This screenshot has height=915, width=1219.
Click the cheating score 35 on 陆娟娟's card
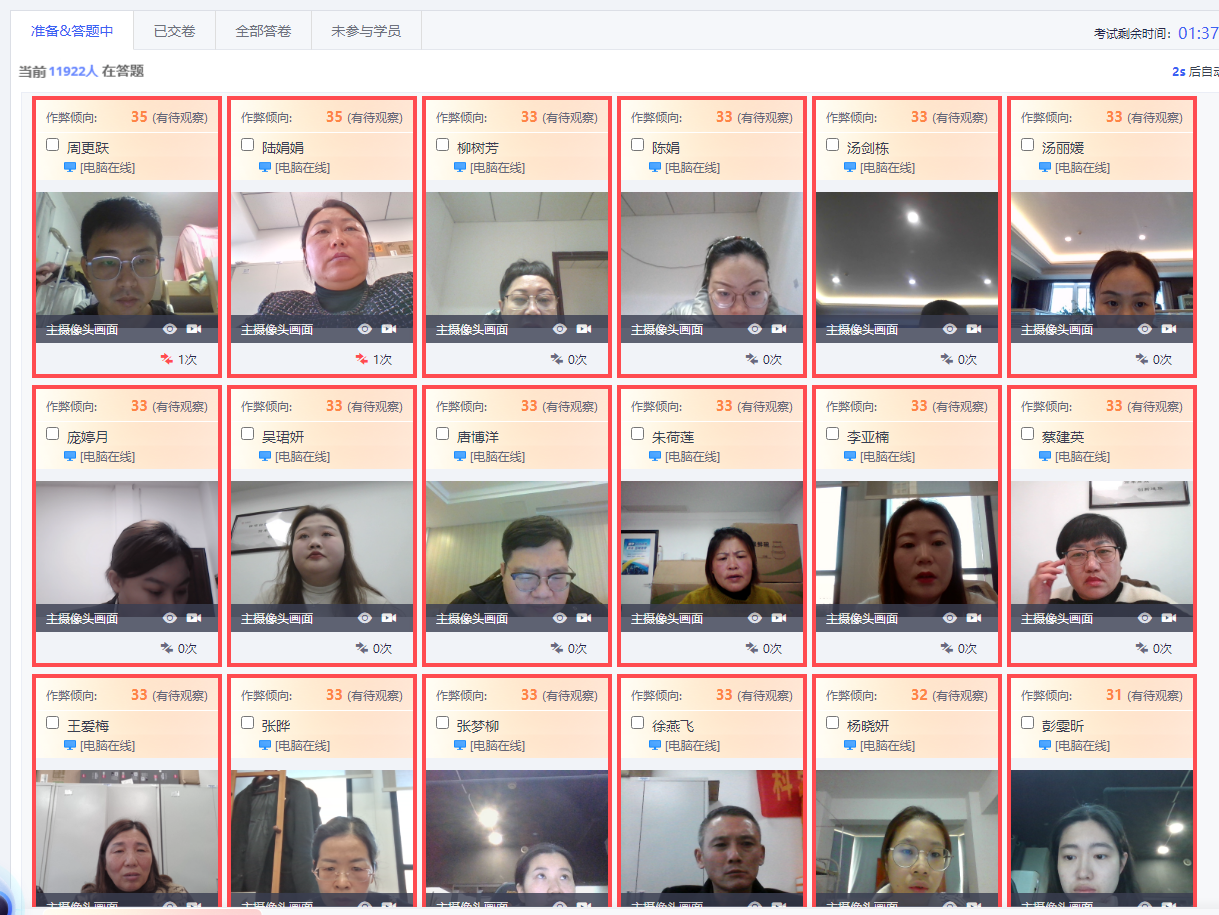[334, 118]
